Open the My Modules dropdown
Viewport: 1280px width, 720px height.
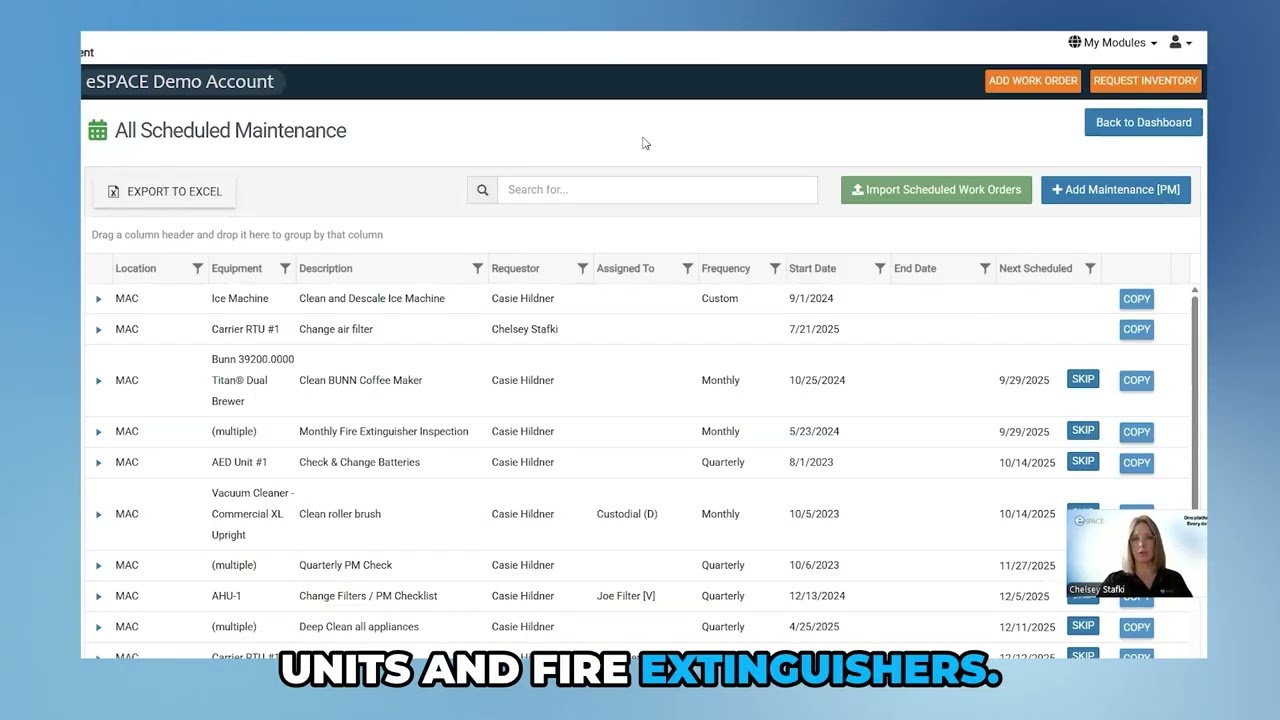coord(1112,42)
